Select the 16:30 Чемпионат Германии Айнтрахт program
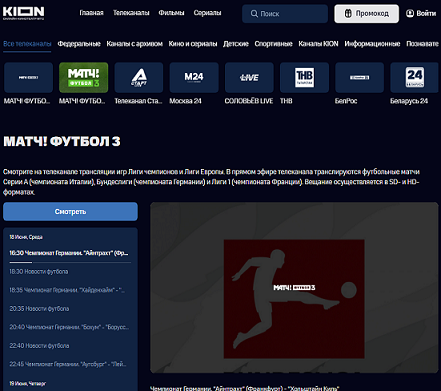The height and width of the screenshot is (391, 441). click(69, 253)
